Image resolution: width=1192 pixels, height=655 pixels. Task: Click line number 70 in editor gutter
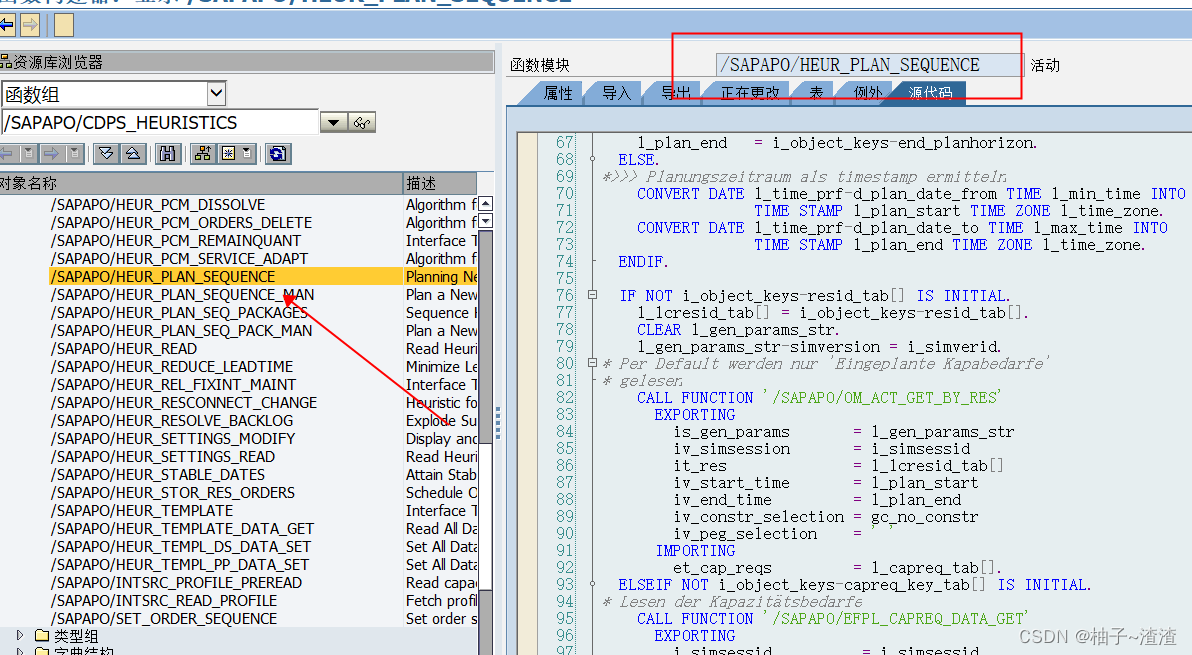point(565,194)
